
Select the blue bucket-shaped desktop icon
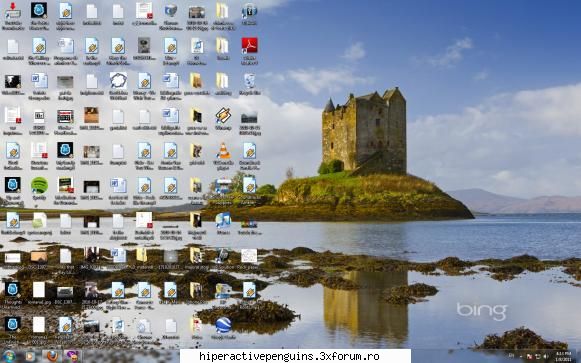pos(170,10)
